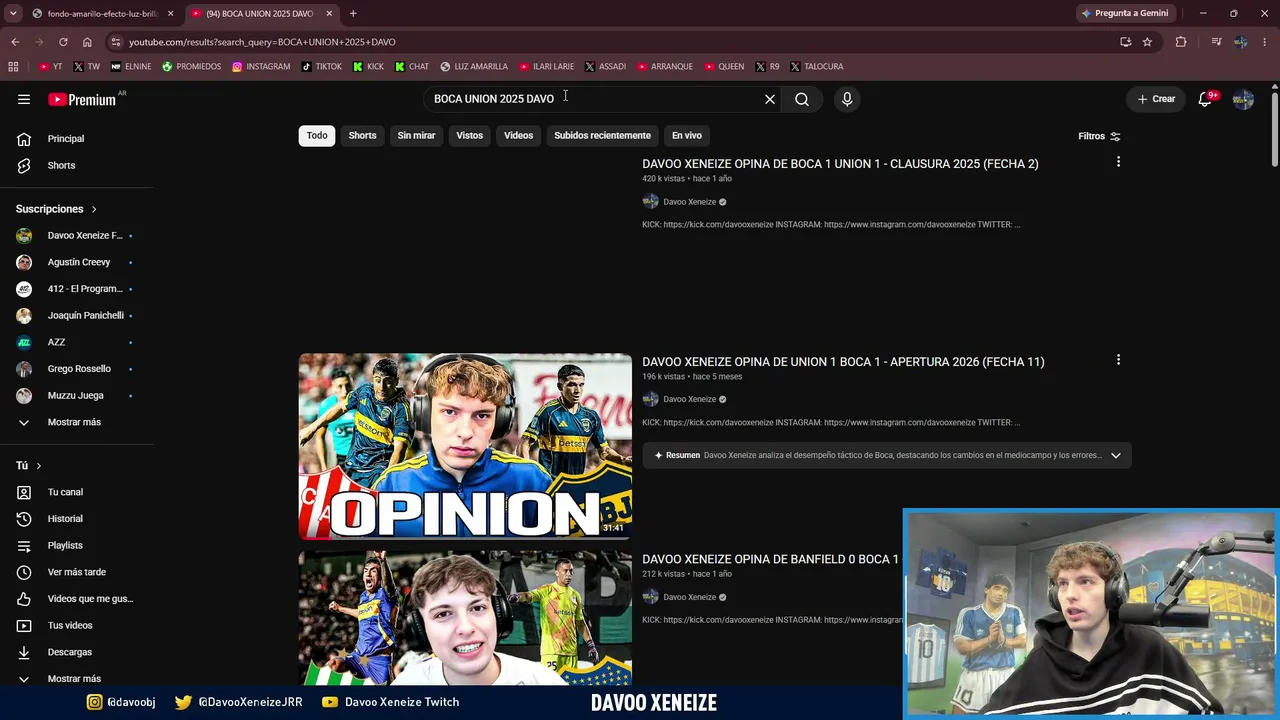The height and width of the screenshot is (720, 1280).
Task: Close the BOCA UNION 2025 DAVO tab
Action: [329, 13]
